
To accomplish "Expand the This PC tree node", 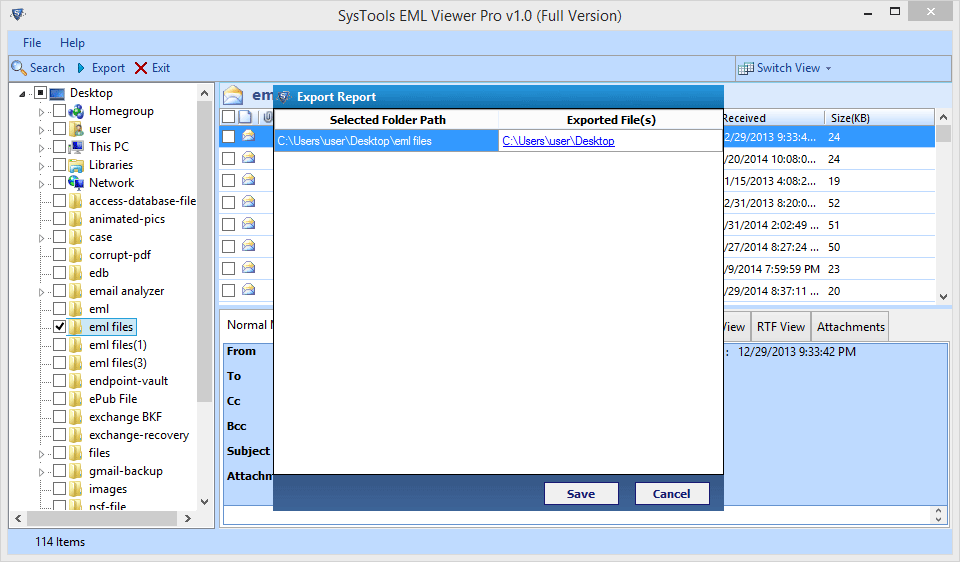I will pos(41,148).
